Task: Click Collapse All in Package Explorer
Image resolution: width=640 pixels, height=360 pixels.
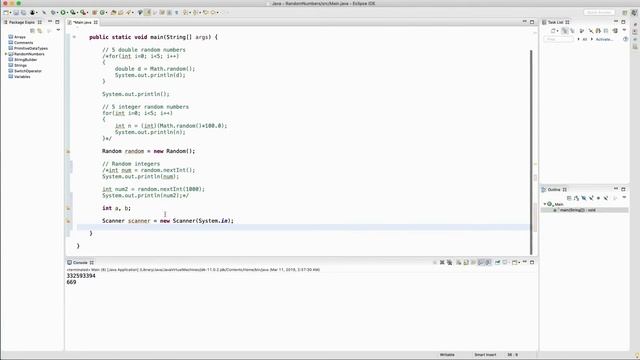Action: pos(32,31)
